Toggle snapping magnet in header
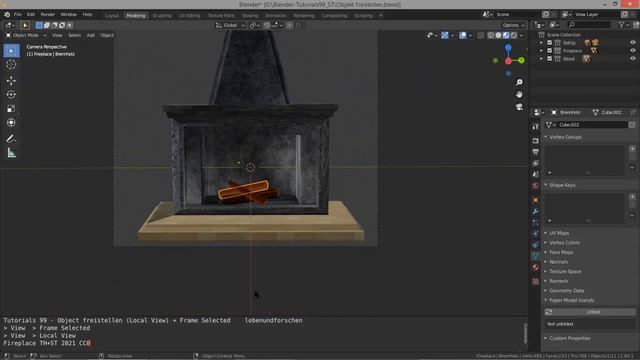Viewport: 640px width, 360px height. [x=267, y=25]
